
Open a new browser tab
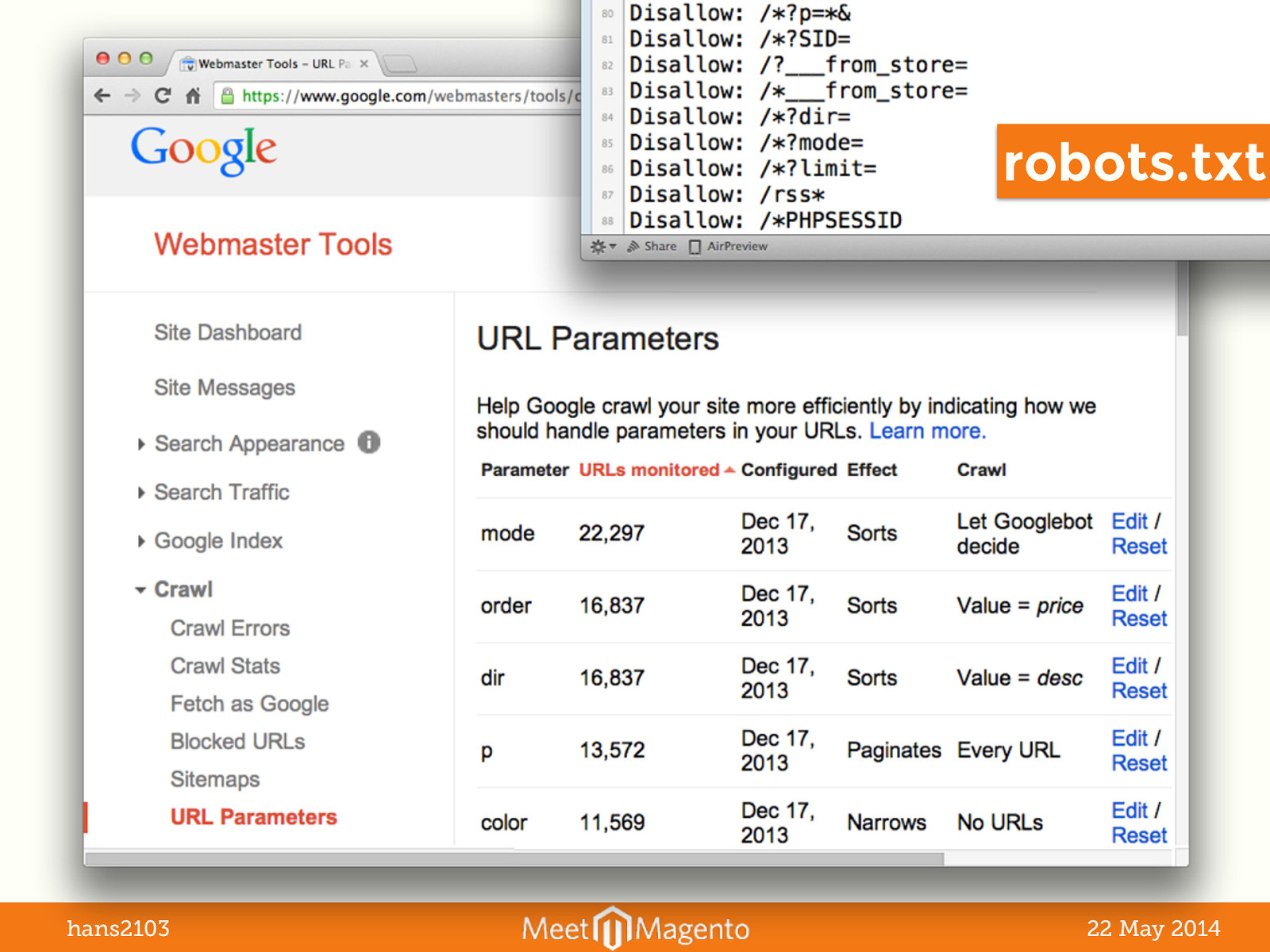[x=399, y=63]
